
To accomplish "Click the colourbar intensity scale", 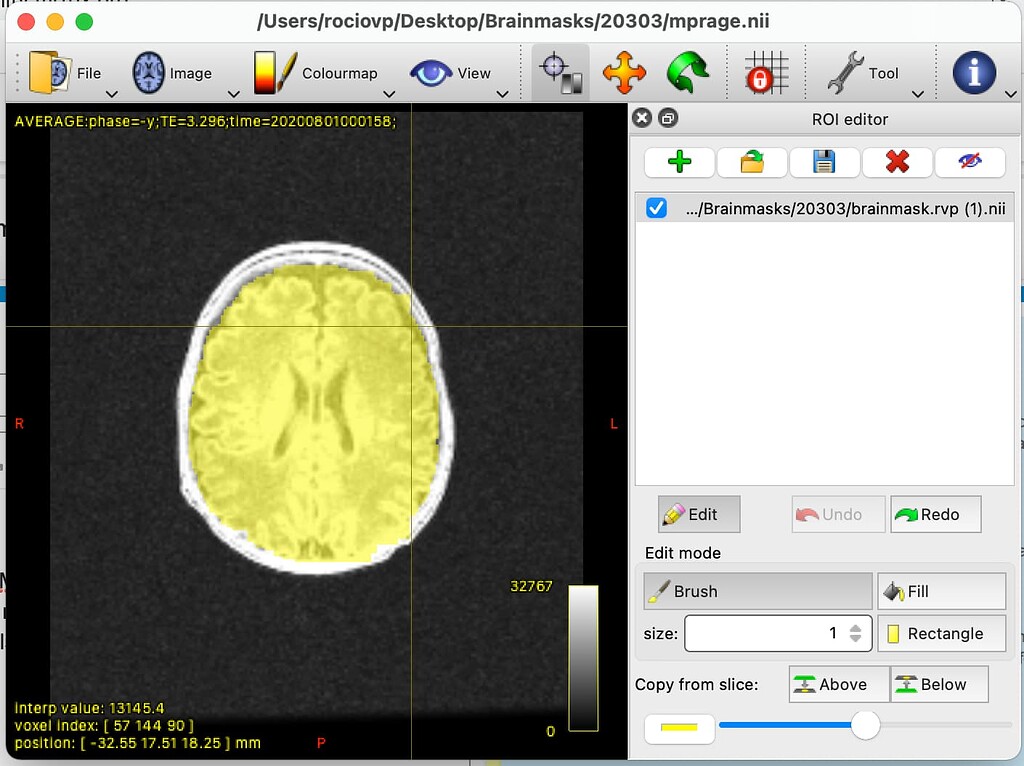I will [583, 658].
